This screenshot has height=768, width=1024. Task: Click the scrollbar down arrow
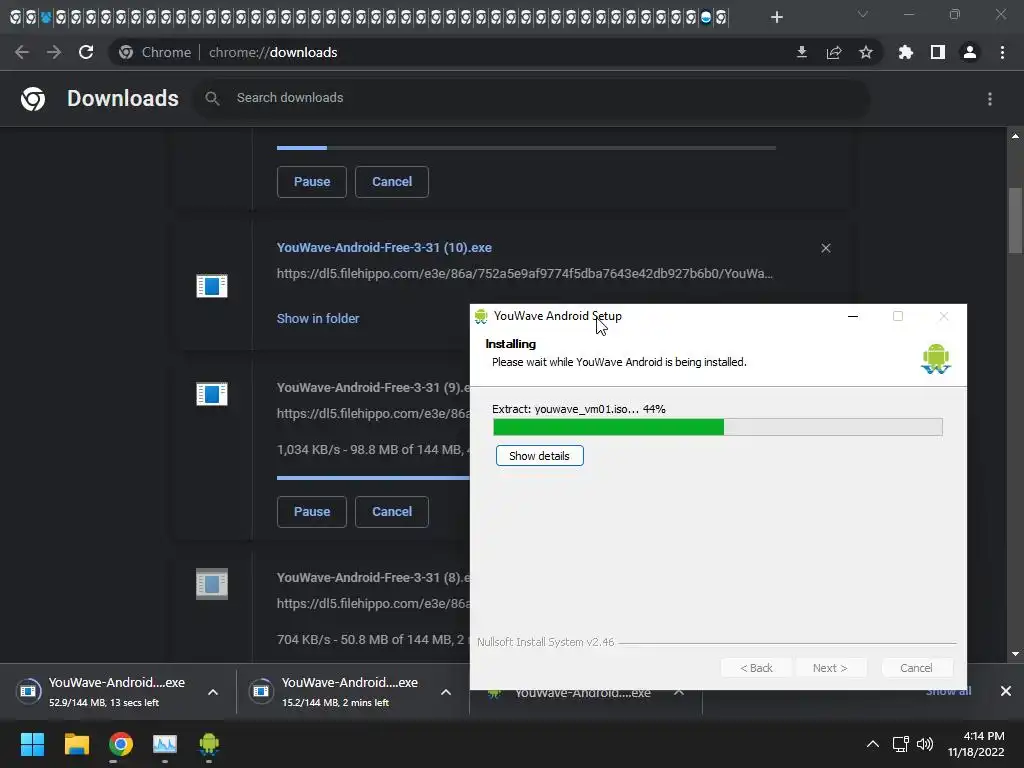pyautogui.click(x=1015, y=654)
